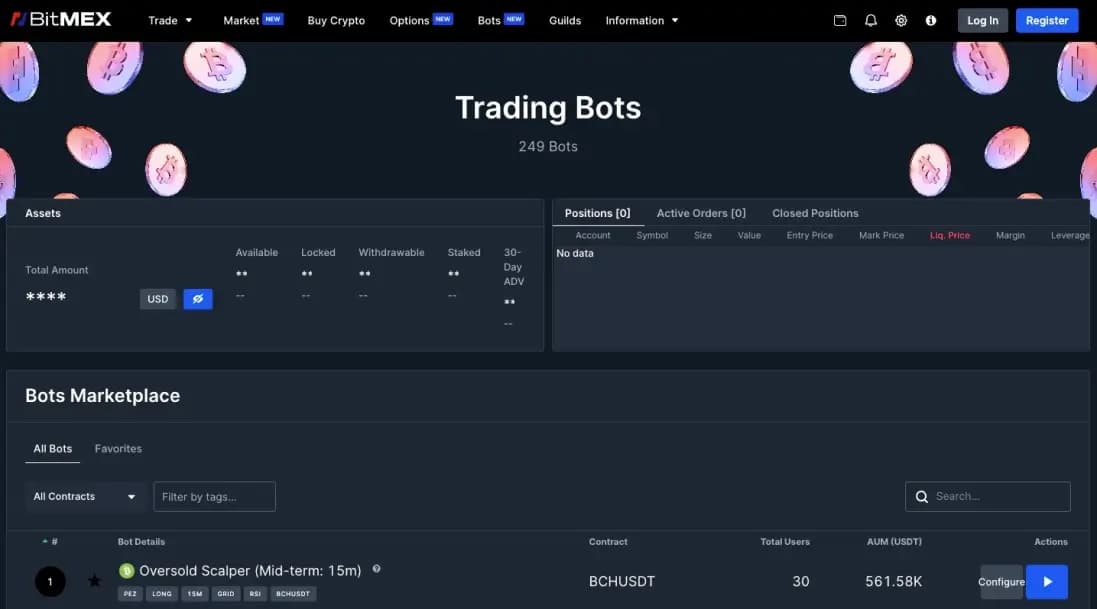Click the BitMEX logo
Viewport: 1097px width, 609px height.
[60, 18]
